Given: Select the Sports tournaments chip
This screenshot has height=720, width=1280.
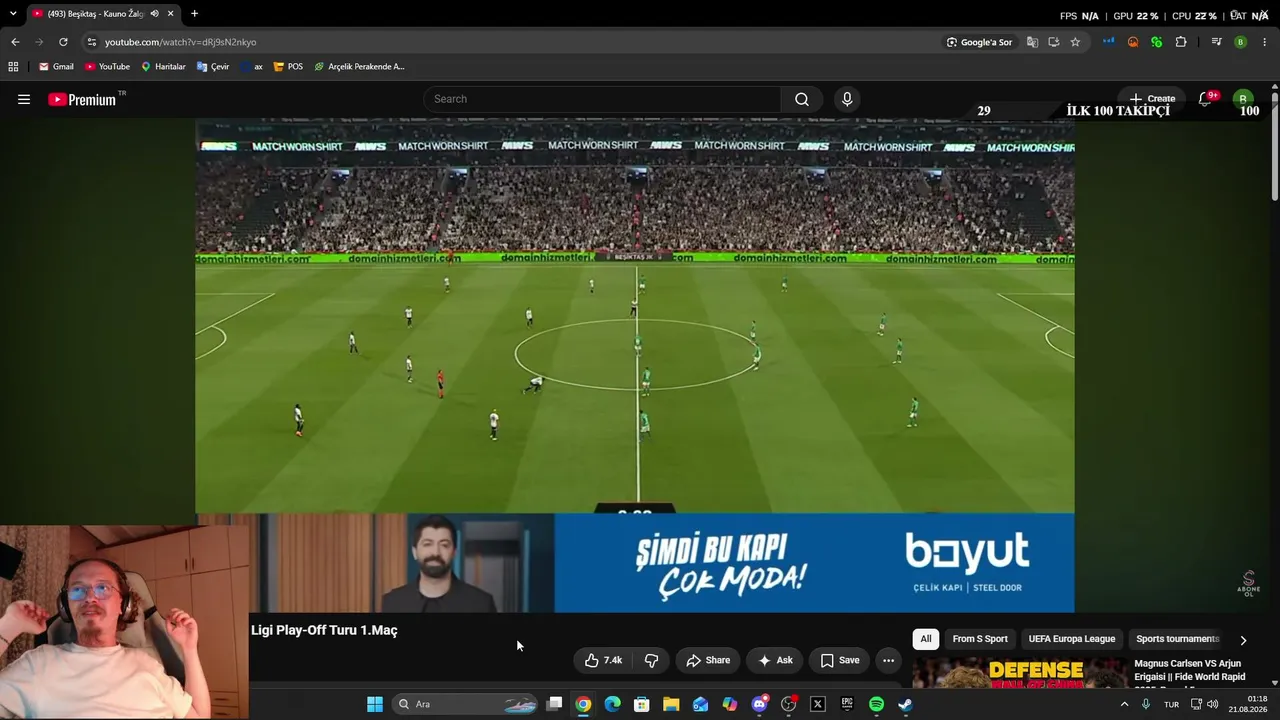Looking at the screenshot, I should pos(1177,639).
